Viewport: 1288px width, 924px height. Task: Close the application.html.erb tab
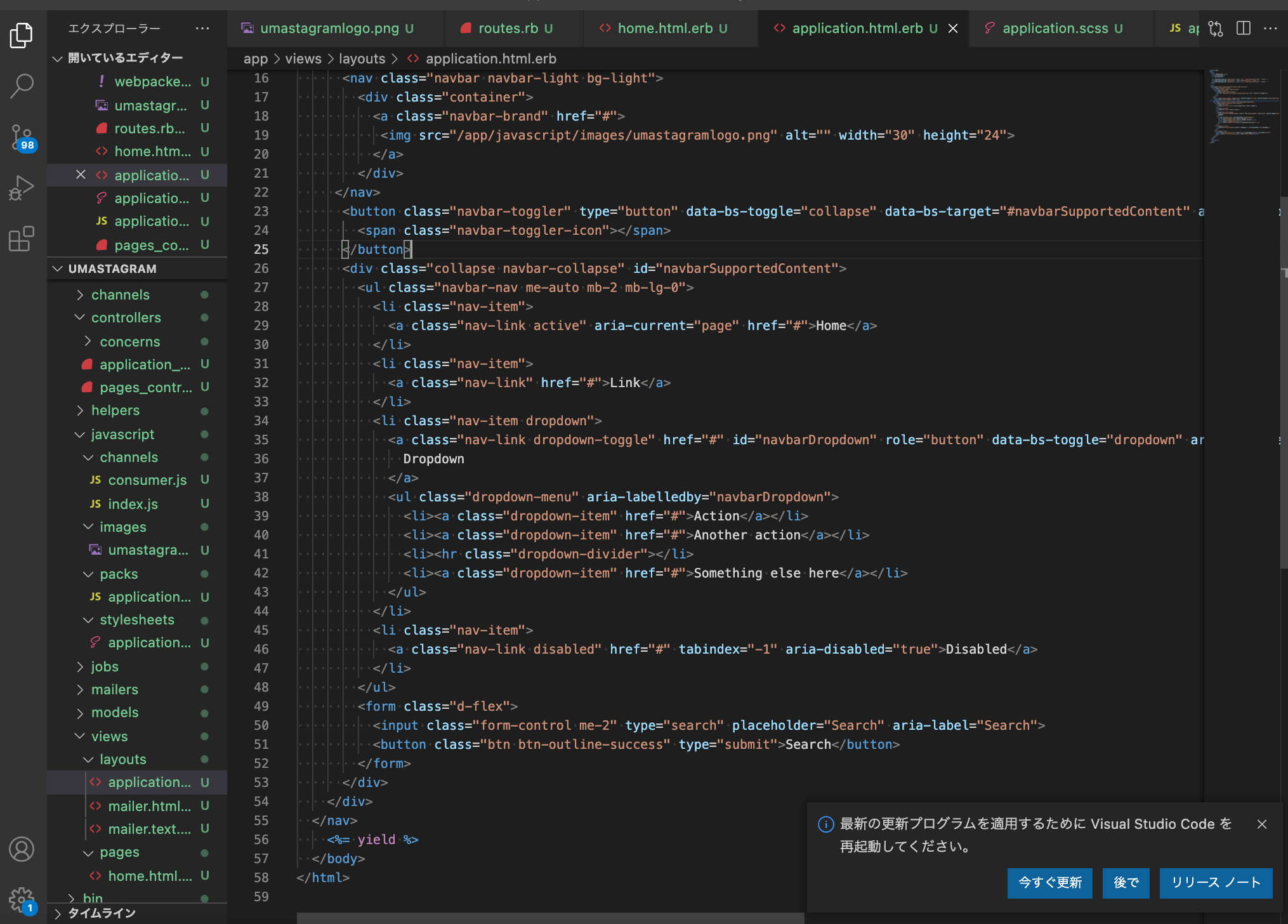coord(953,29)
